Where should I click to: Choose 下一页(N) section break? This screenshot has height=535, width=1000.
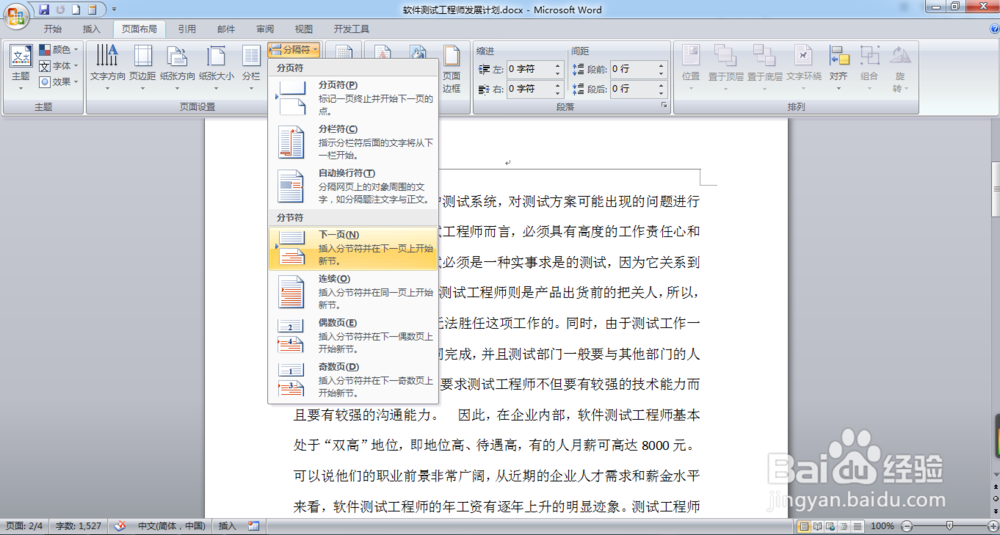pyautogui.click(x=353, y=247)
